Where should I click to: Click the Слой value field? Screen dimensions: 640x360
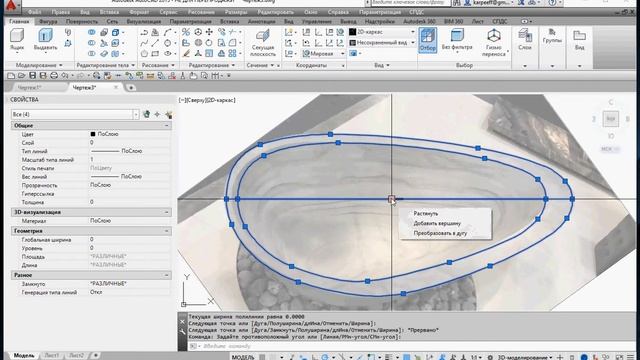pos(129,142)
